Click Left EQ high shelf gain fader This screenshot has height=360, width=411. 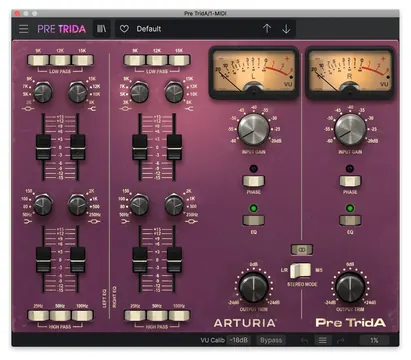coord(78,147)
